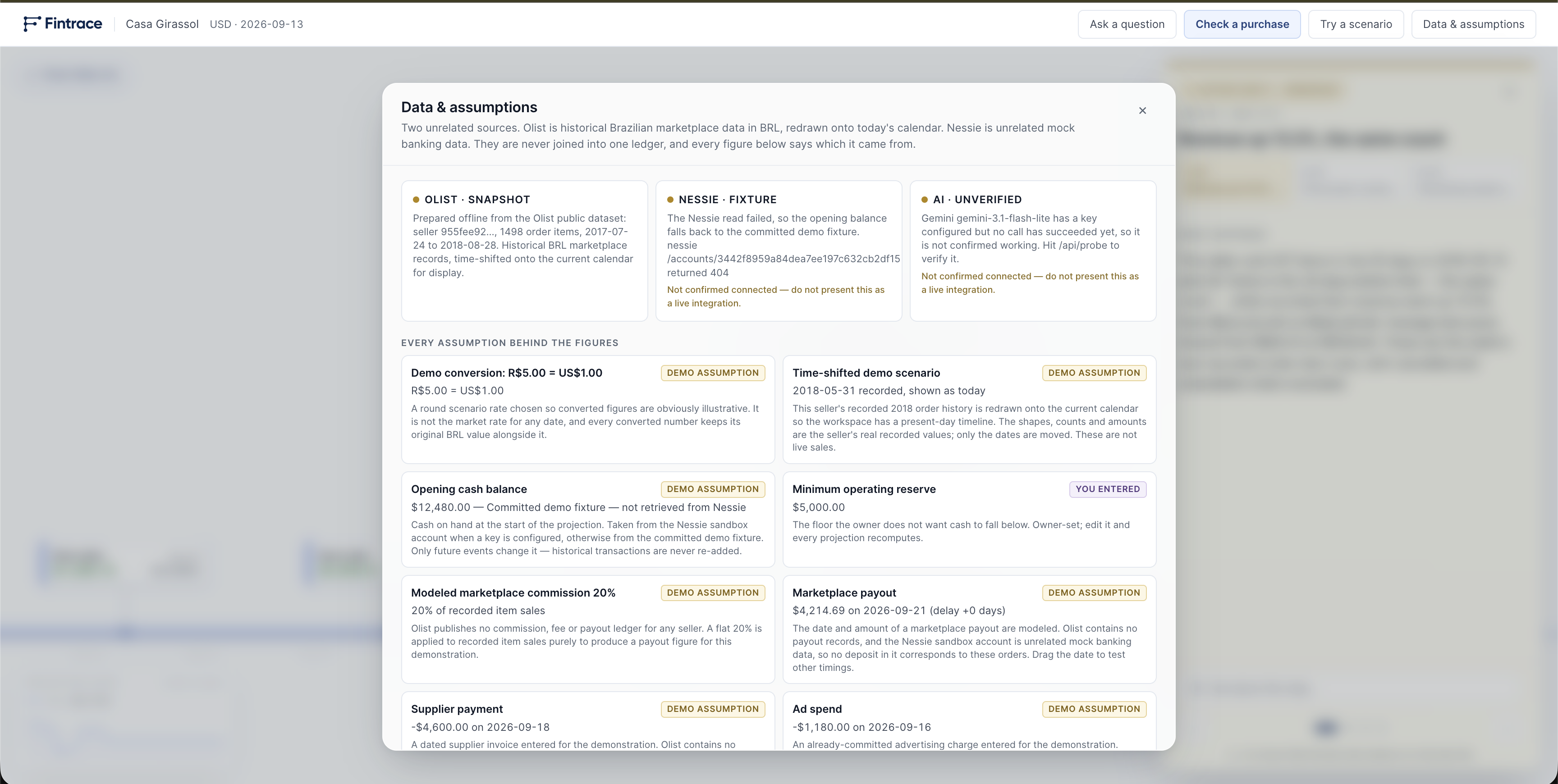Click the Casa Girassol workspace name

pos(162,24)
